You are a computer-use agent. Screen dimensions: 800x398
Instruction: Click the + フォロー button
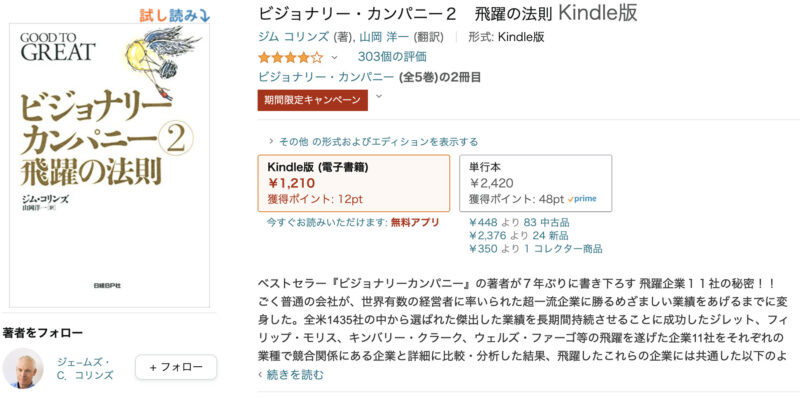176,367
